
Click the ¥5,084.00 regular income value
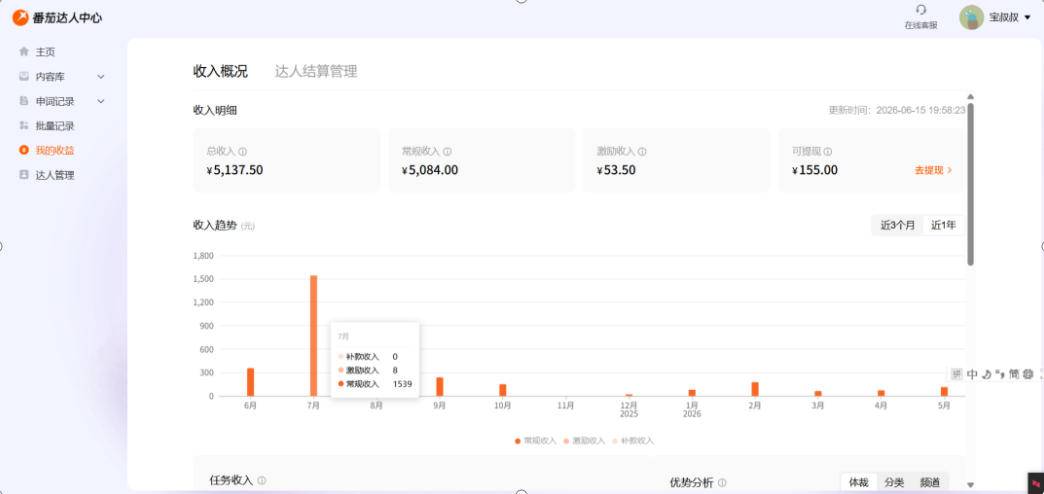click(430, 170)
